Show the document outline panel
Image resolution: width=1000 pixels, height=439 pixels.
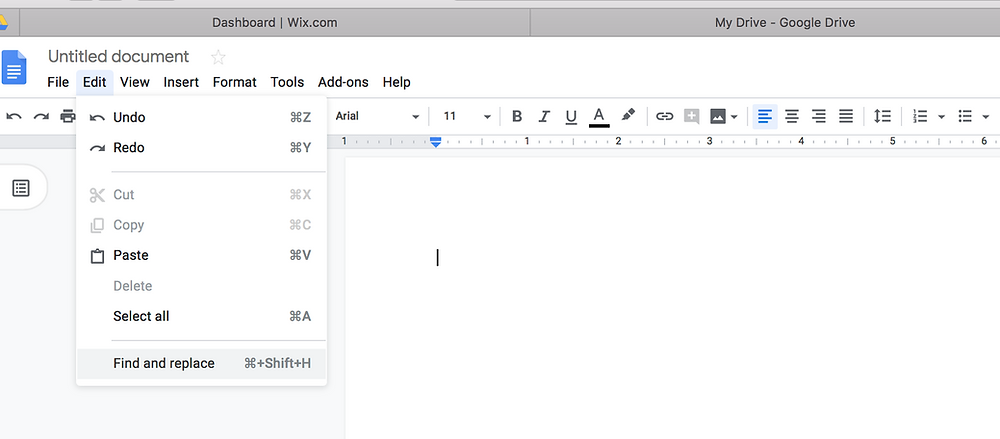pyautogui.click(x=21, y=188)
